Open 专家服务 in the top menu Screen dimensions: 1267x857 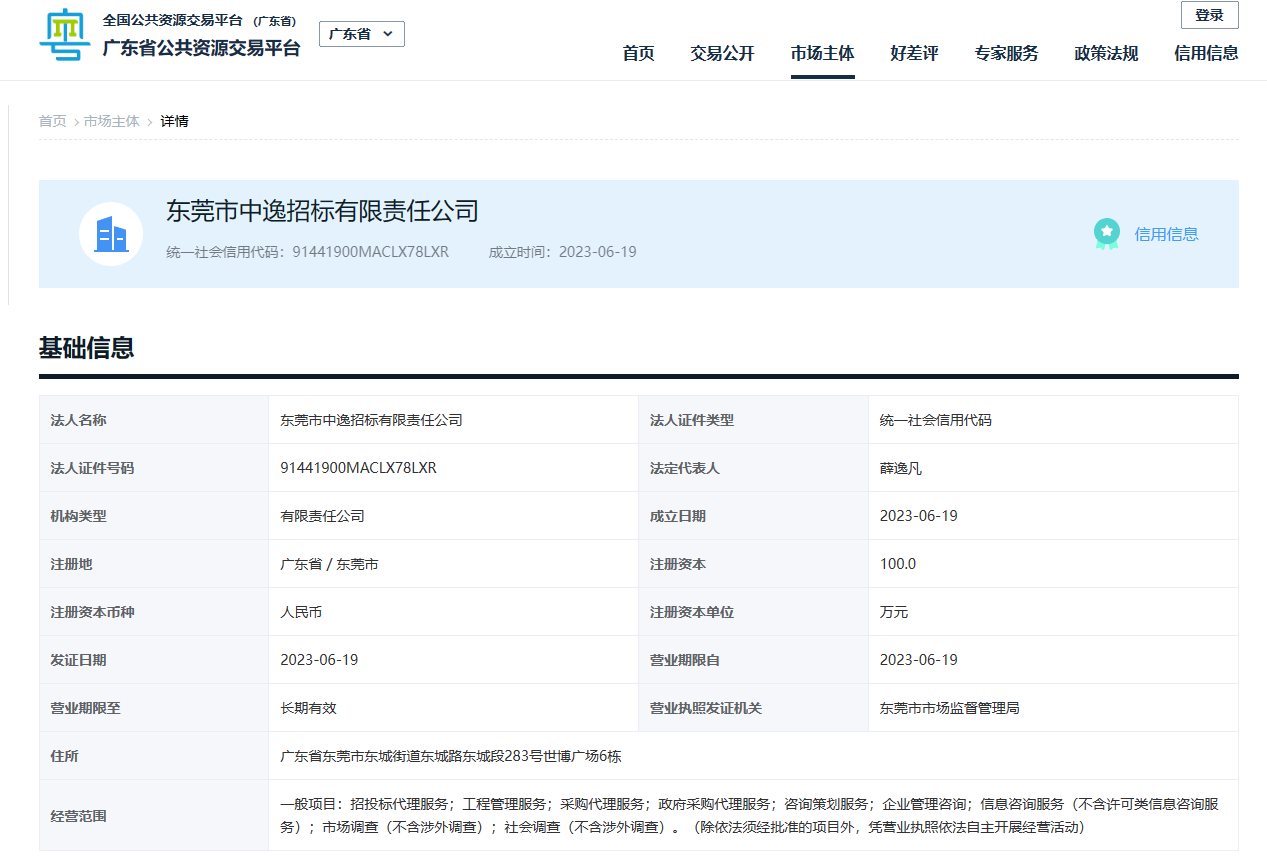pyautogui.click(x=1006, y=54)
